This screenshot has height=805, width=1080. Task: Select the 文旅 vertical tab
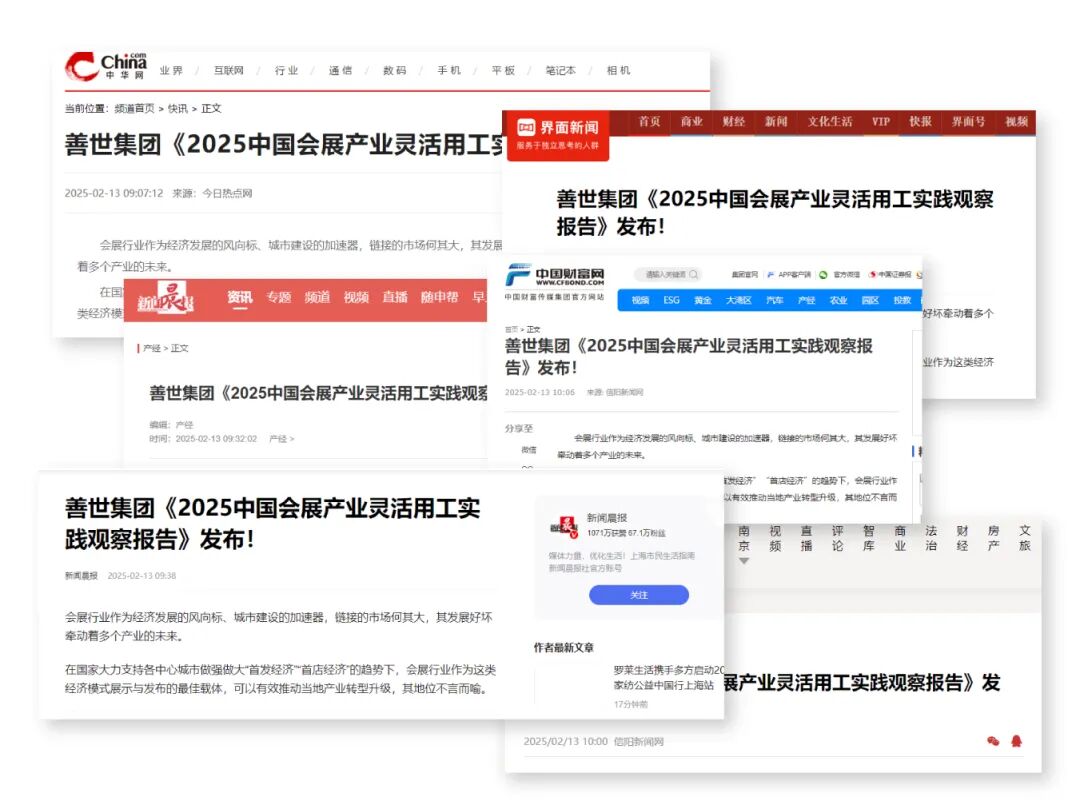1023,537
